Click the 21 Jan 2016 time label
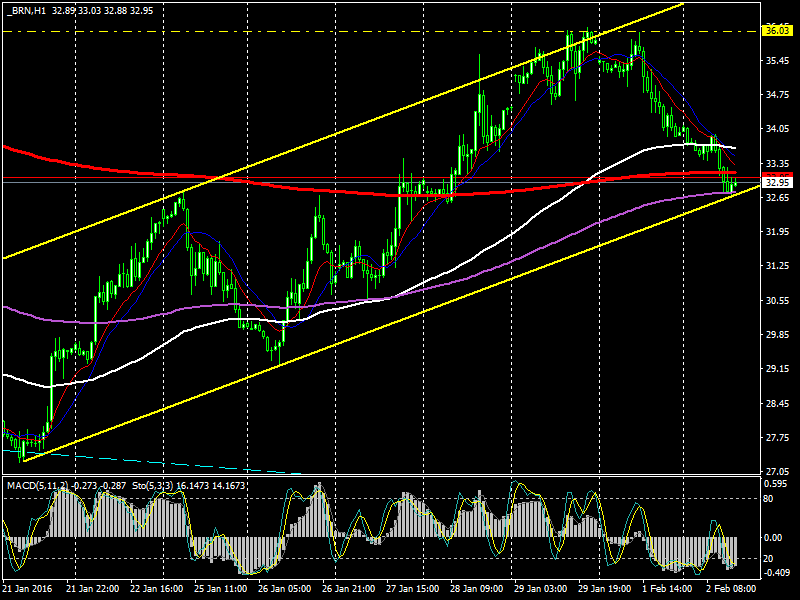The width and height of the screenshot is (800, 600). (27, 588)
